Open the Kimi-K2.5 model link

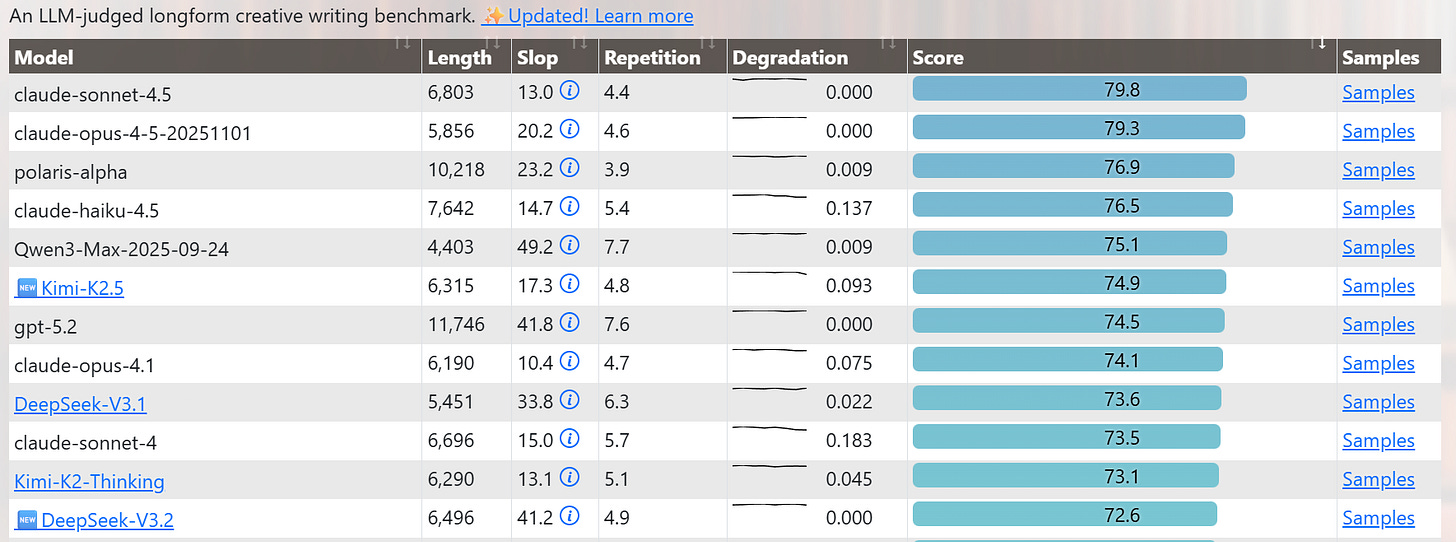(82, 288)
